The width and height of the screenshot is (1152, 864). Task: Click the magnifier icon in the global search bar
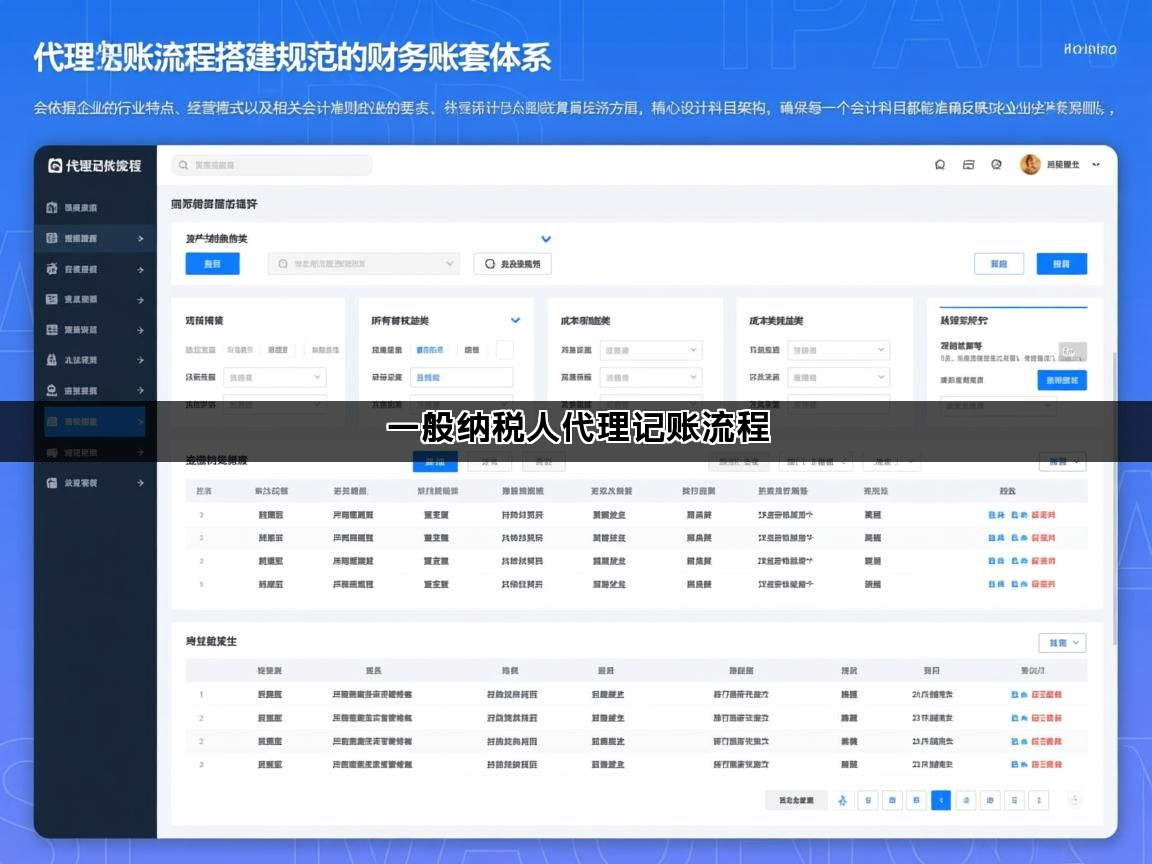pyautogui.click(x=184, y=164)
